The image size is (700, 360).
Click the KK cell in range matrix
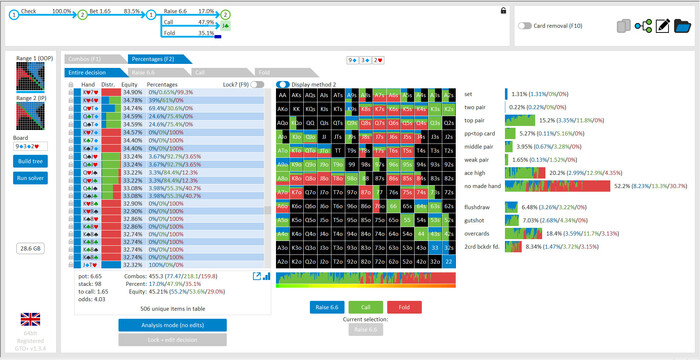296,109
